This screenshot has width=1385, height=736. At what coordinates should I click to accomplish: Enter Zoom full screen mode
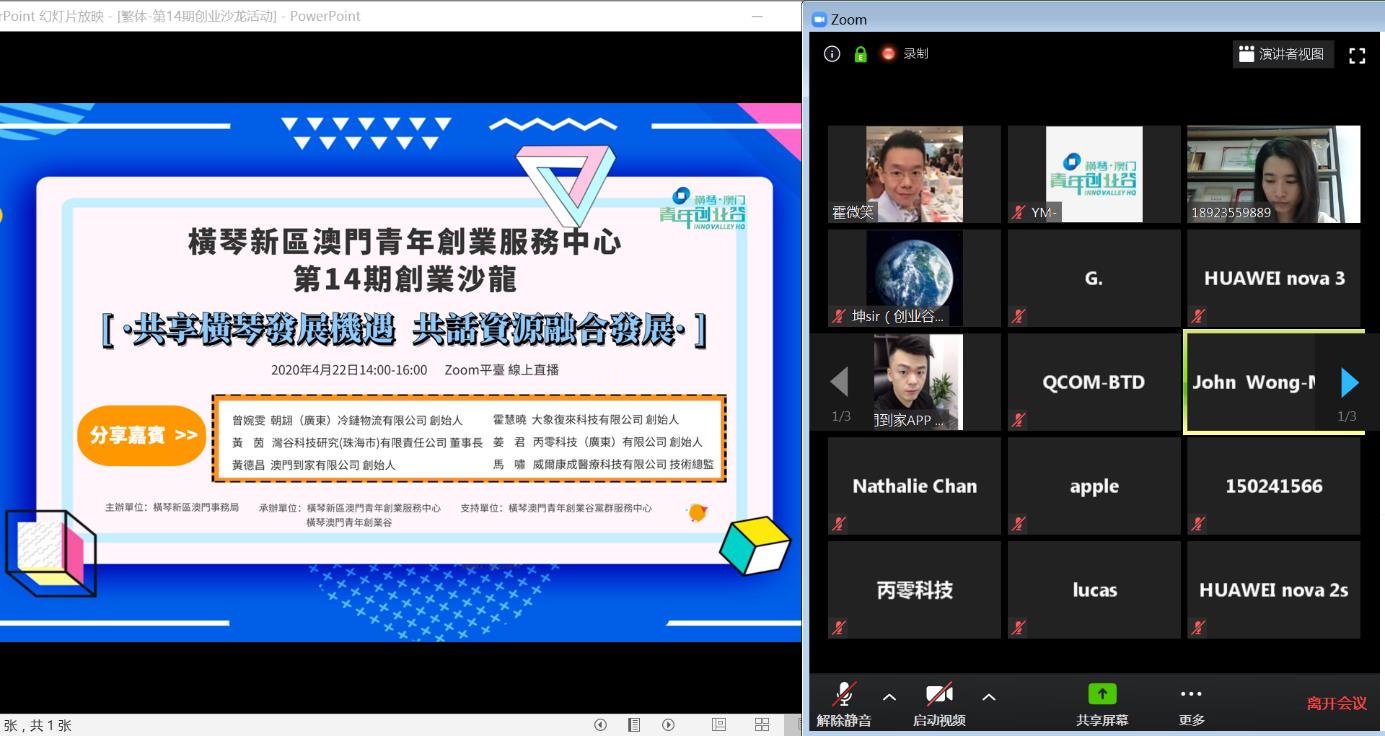1357,55
